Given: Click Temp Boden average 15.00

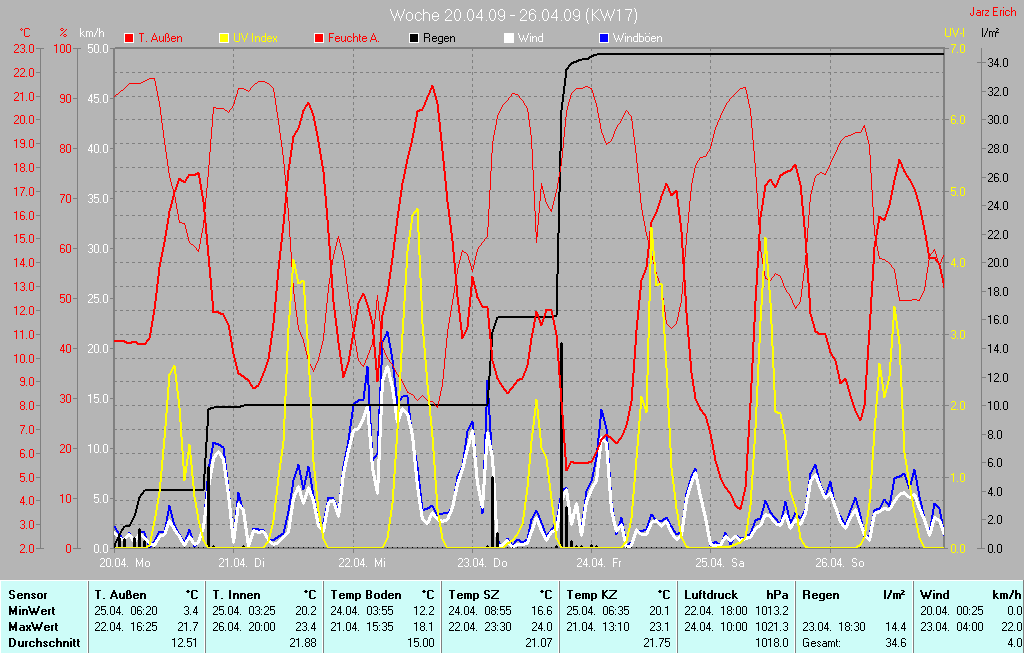Looking at the screenshot, I should point(421,643).
